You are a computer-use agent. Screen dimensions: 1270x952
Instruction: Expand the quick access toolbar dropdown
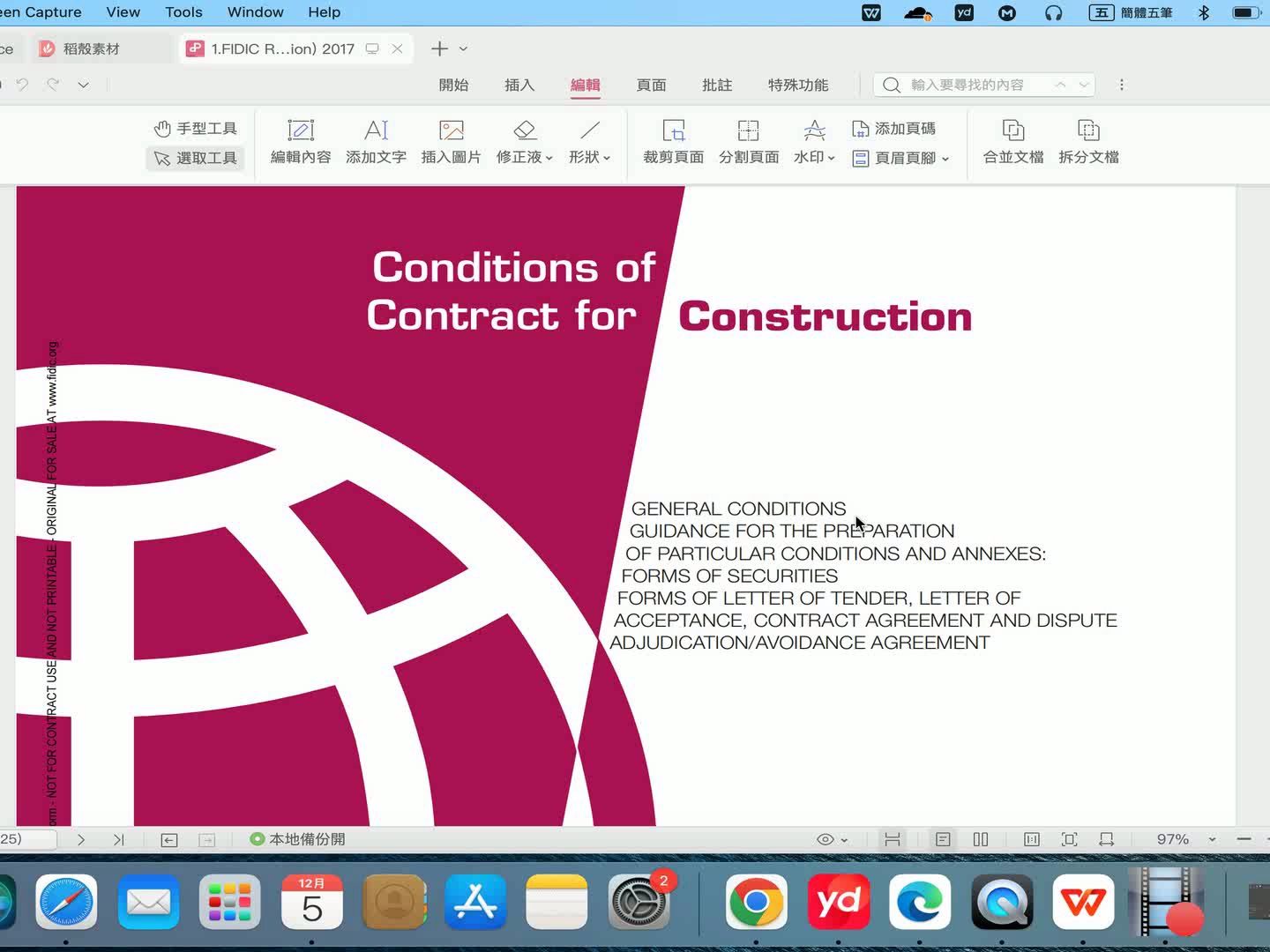click(83, 85)
